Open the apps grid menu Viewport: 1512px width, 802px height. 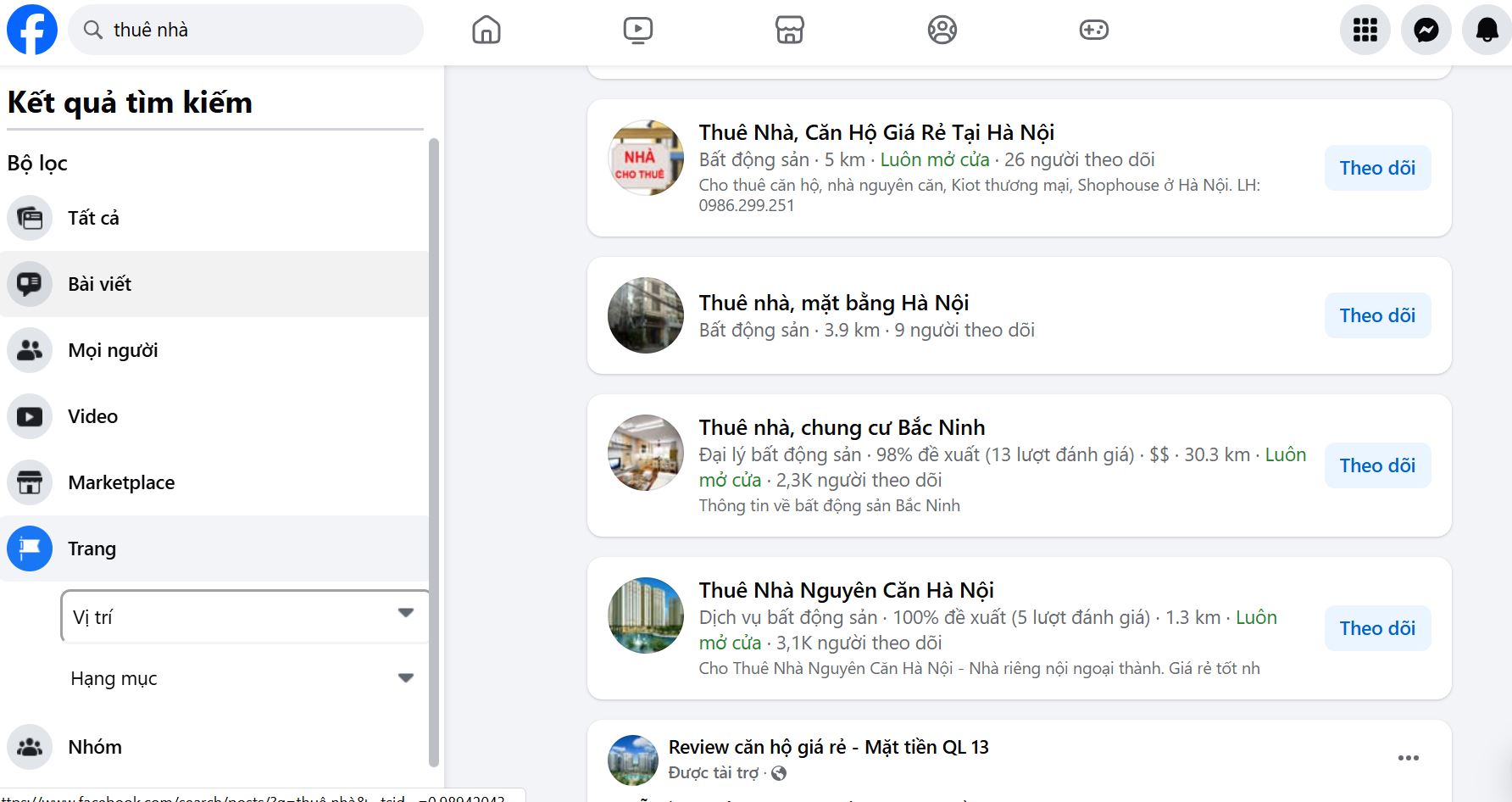tap(1365, 30)
